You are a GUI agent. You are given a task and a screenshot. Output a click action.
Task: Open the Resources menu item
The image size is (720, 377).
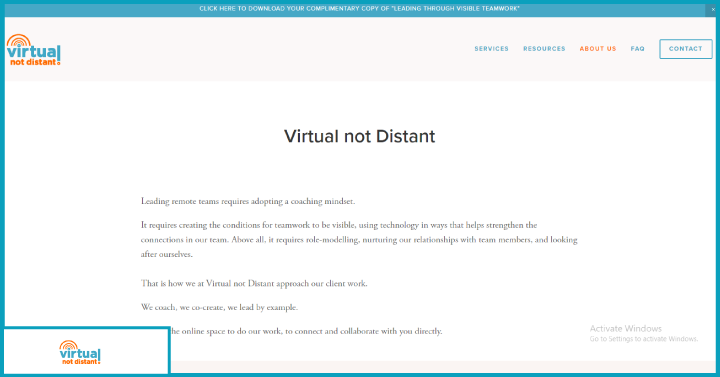544,49
